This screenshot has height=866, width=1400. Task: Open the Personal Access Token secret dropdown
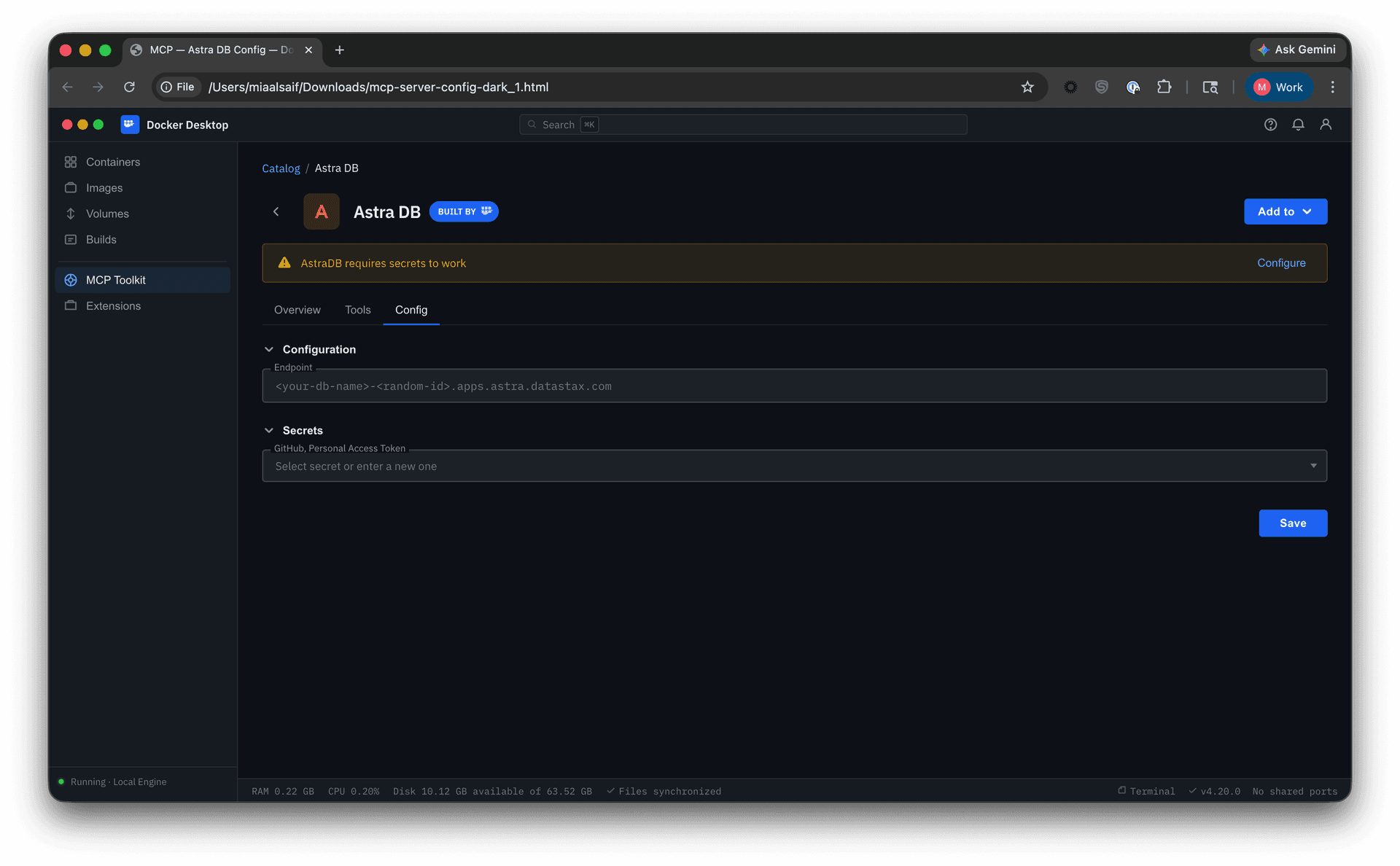[1312, 466]
